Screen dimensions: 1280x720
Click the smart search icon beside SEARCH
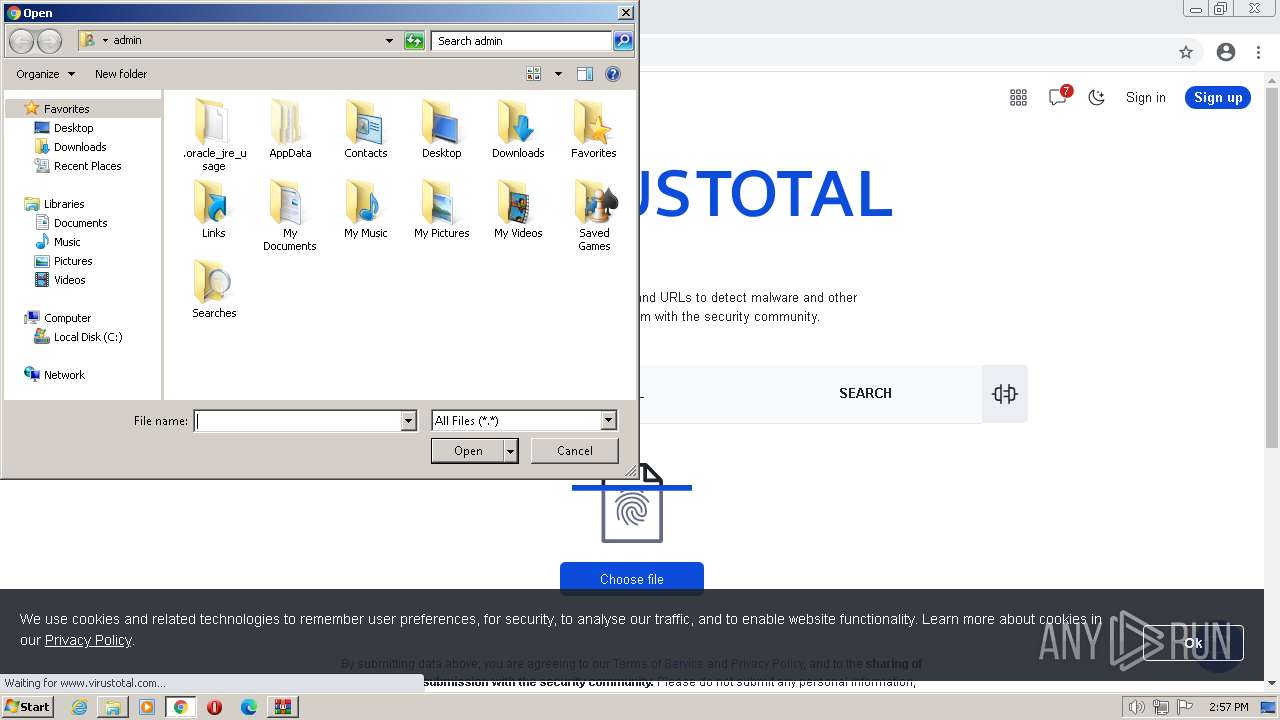(1005, 394)
